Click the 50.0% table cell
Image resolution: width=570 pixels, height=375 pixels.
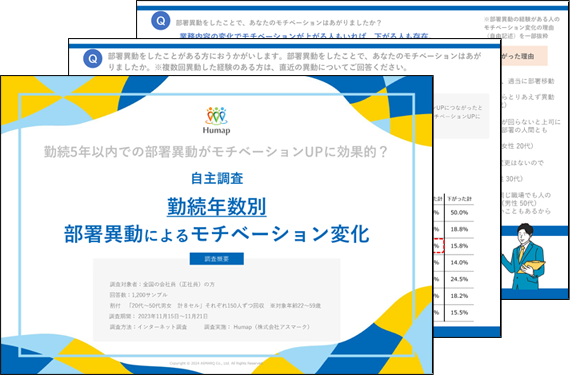click(x=459, y=213)
